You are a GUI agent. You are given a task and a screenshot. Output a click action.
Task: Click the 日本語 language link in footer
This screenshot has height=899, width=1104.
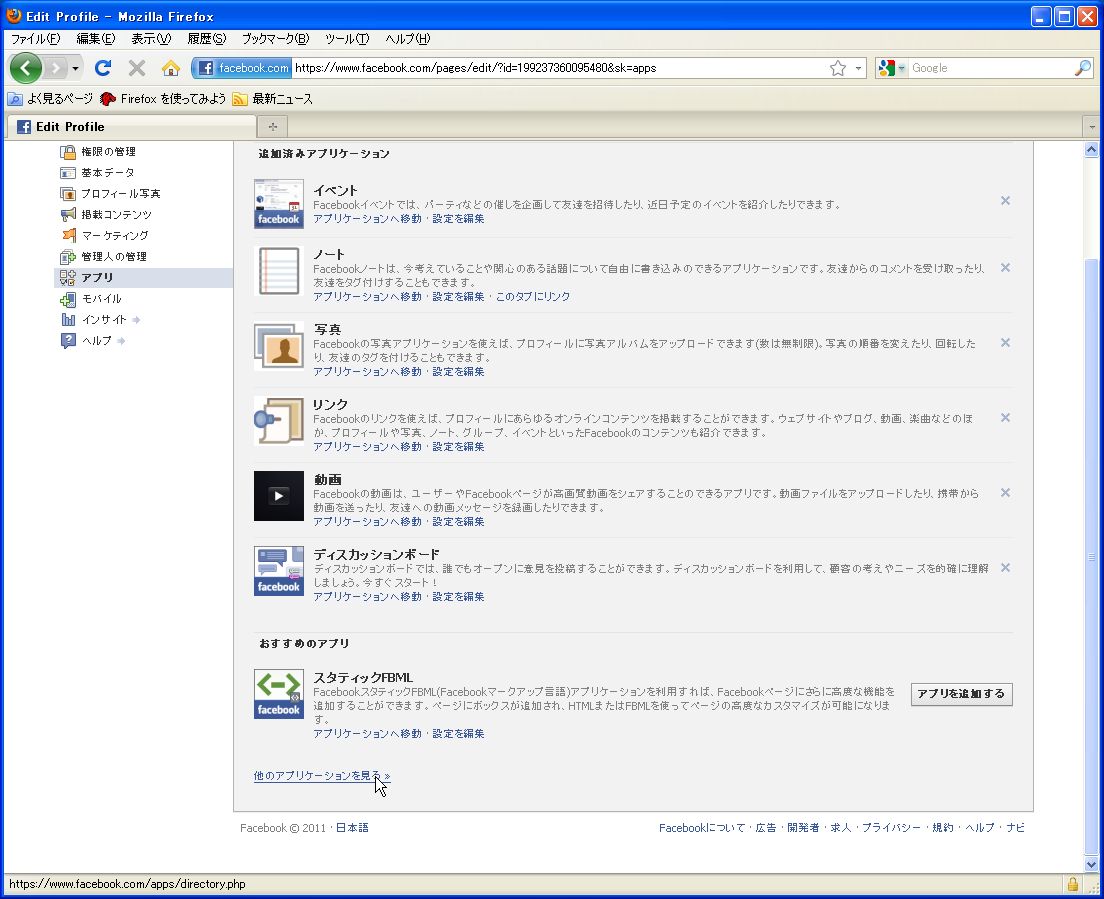click(352, 828)
